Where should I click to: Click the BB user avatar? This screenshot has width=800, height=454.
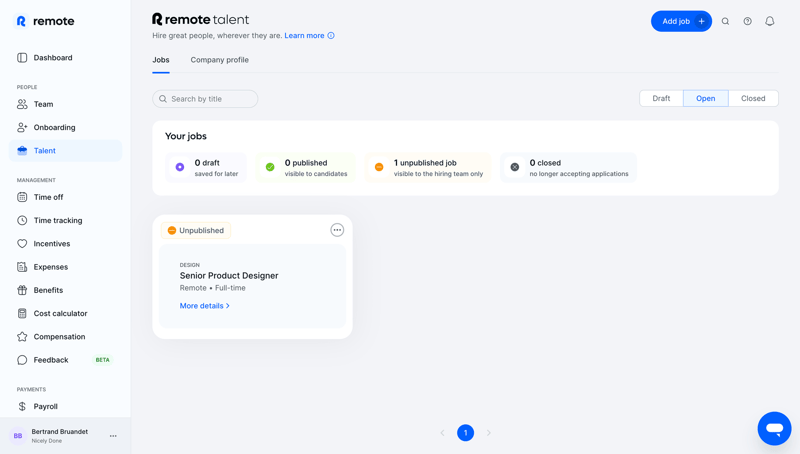[x=18, y=436]
